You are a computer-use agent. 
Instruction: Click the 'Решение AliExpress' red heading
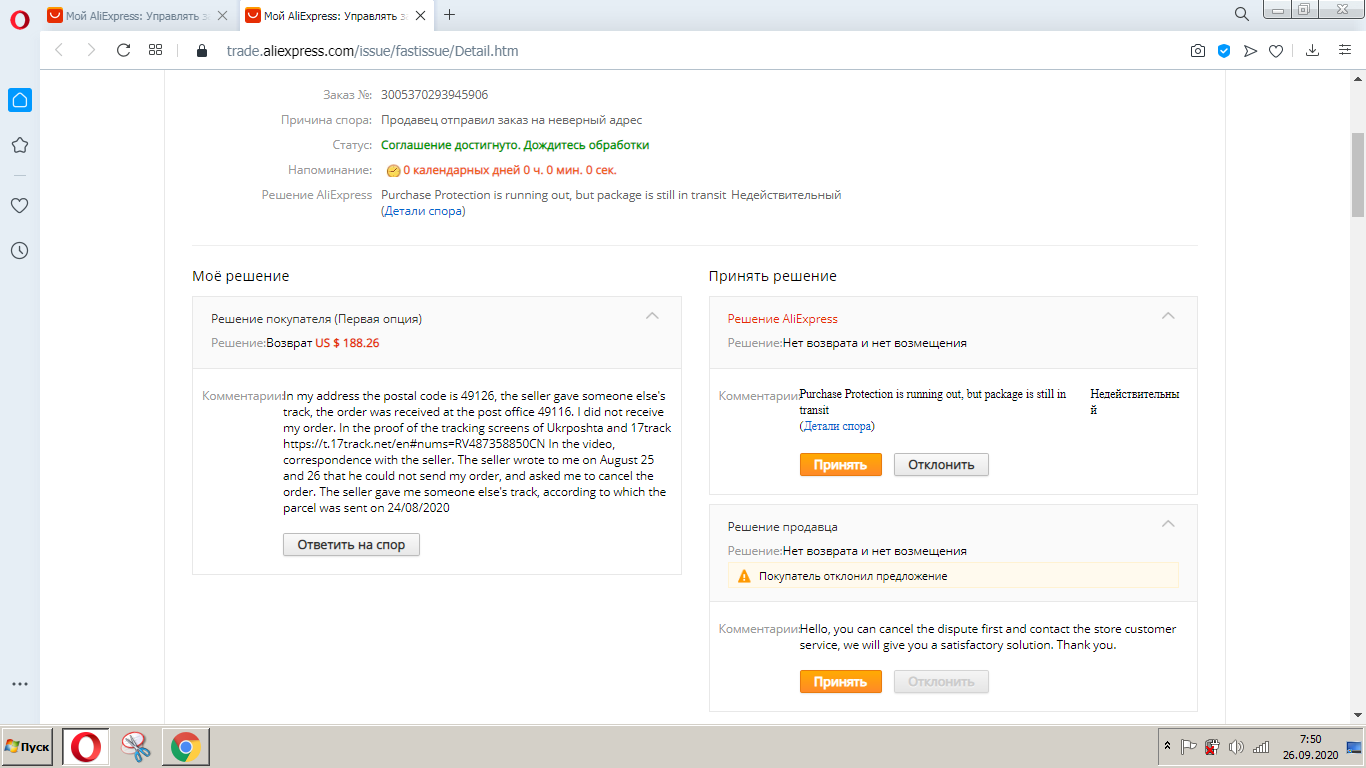point(782,319)
